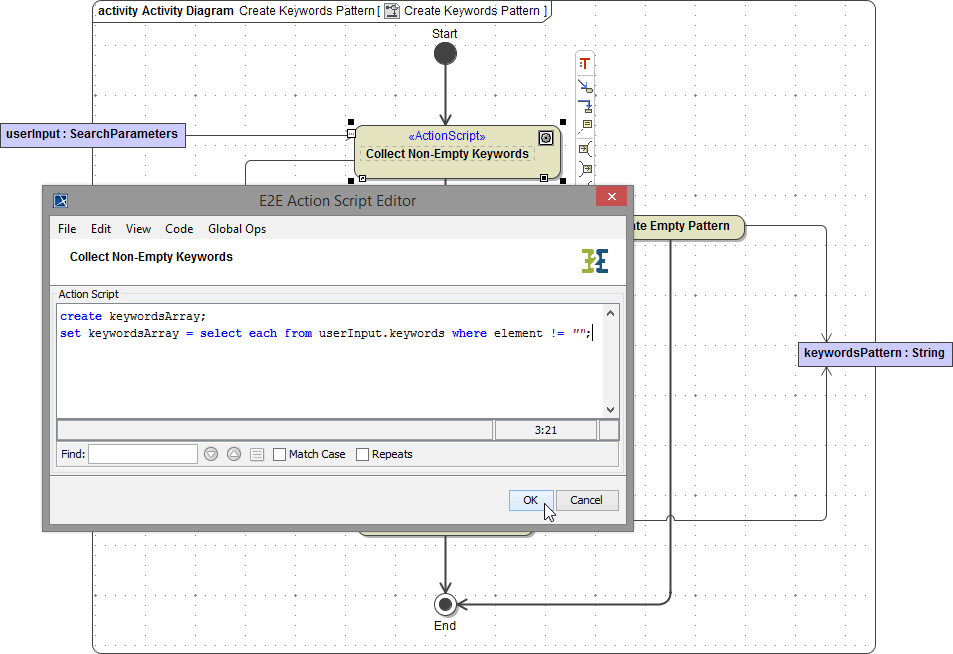
Task: Click the find-next down arrow icon
Action: click(210, 453)
